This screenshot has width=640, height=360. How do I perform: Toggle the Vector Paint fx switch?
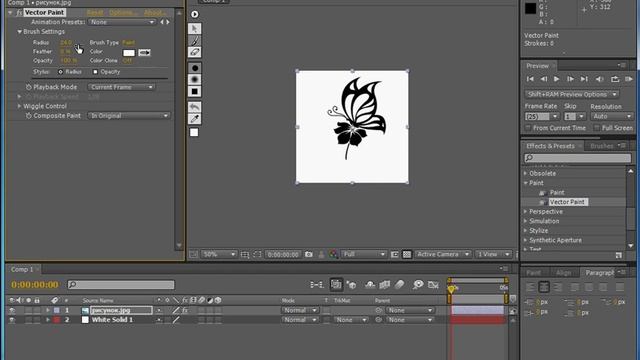point(19,13)
